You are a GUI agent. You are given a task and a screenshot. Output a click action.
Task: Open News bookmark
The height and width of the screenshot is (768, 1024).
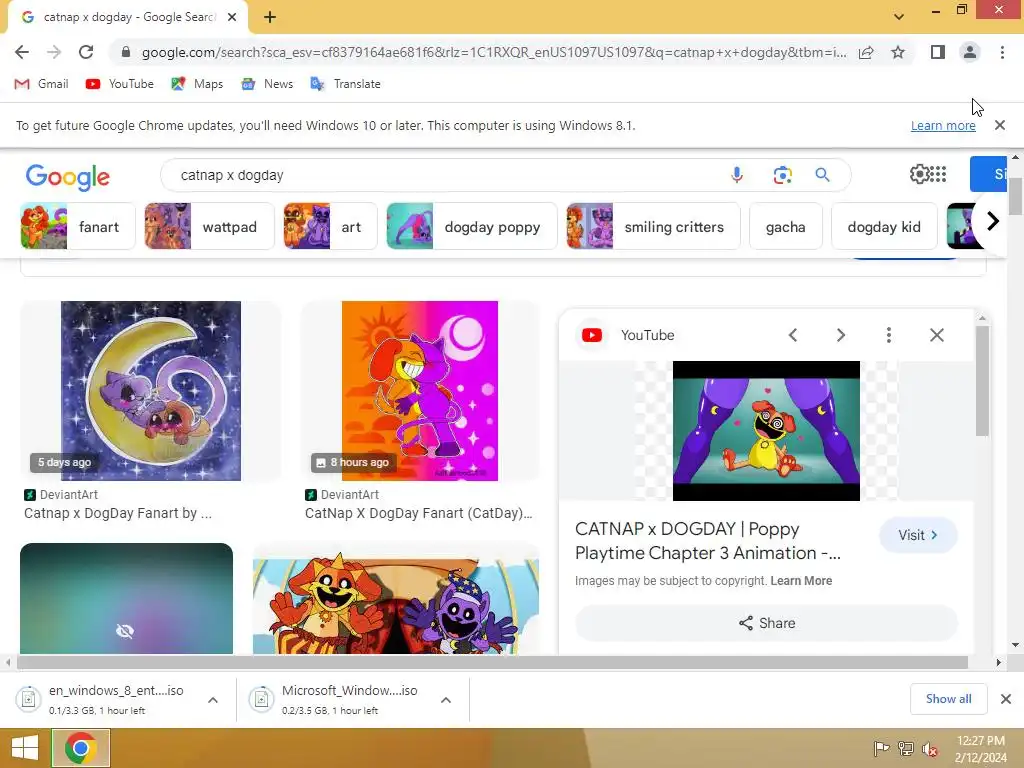click(x=266, y=84)
